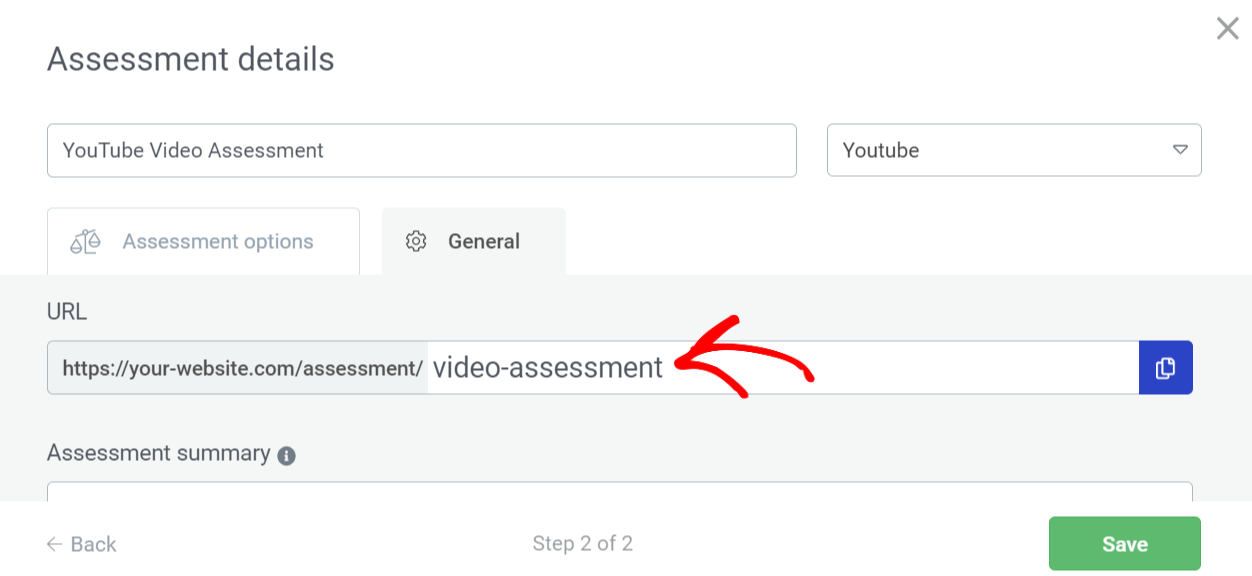The image size is (1252, 576).
Task: Click the your-website.com URL prefix
Action: 238,368
